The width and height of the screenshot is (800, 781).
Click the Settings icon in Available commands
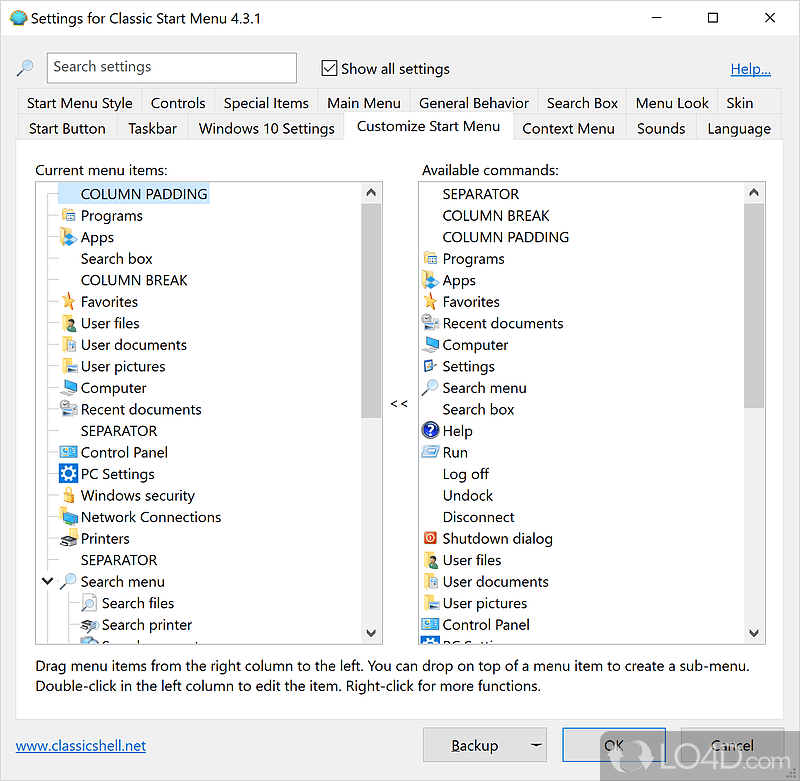[x=430, y=366]
